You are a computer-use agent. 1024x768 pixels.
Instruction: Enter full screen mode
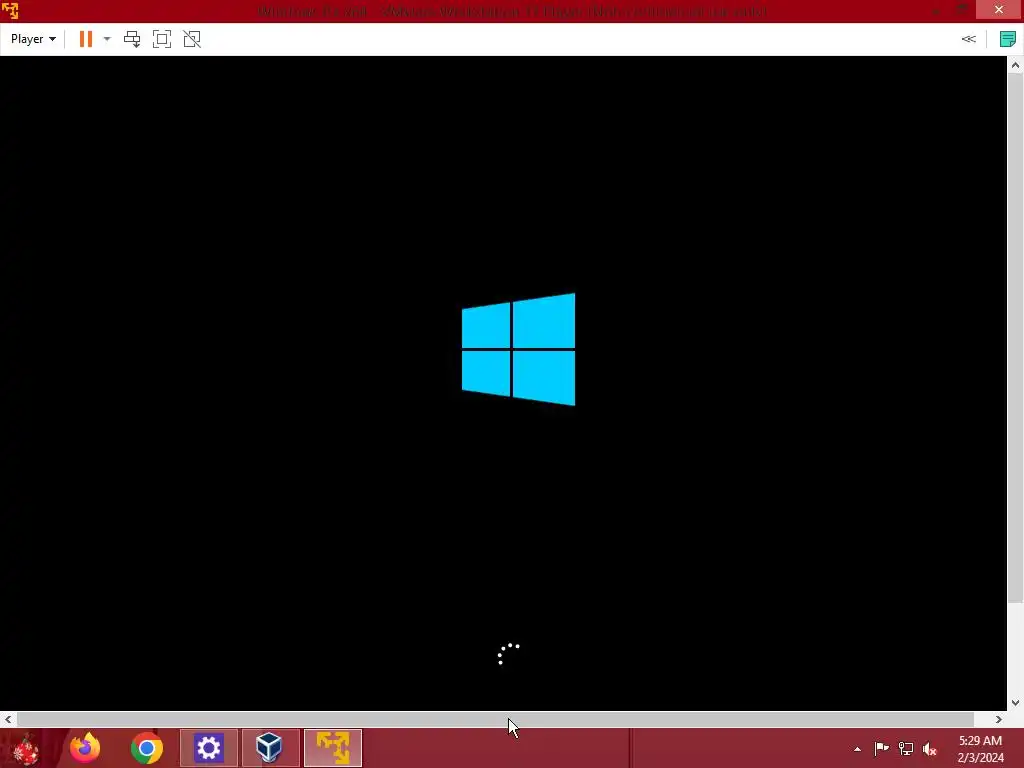162,39
